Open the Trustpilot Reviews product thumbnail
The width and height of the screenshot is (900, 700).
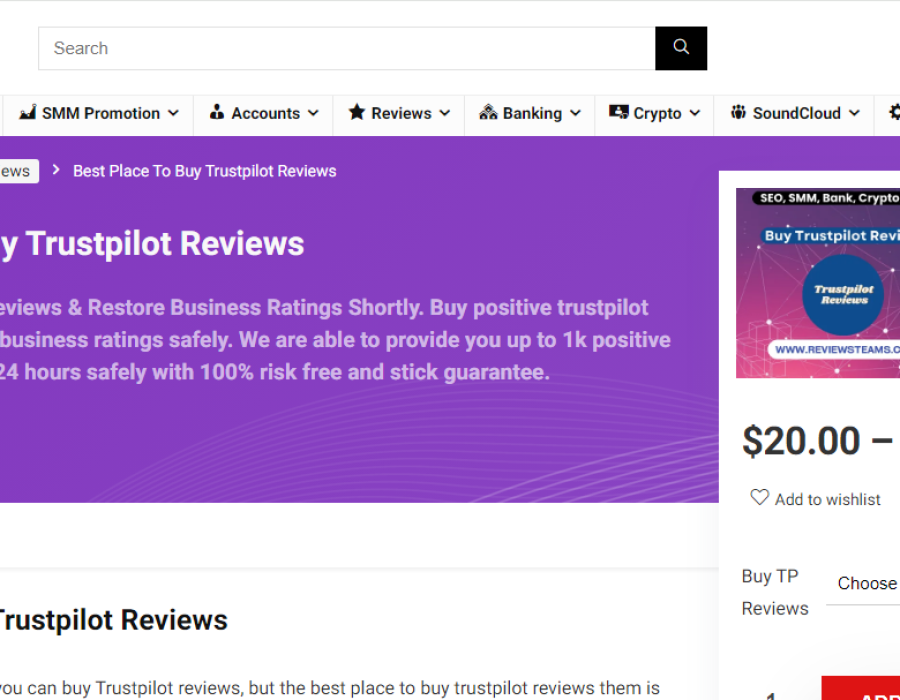coord(818,283)
